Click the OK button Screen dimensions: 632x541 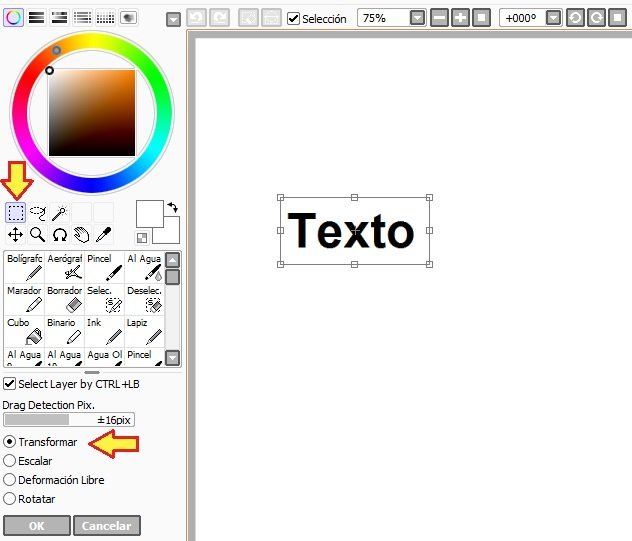(36, 525)
